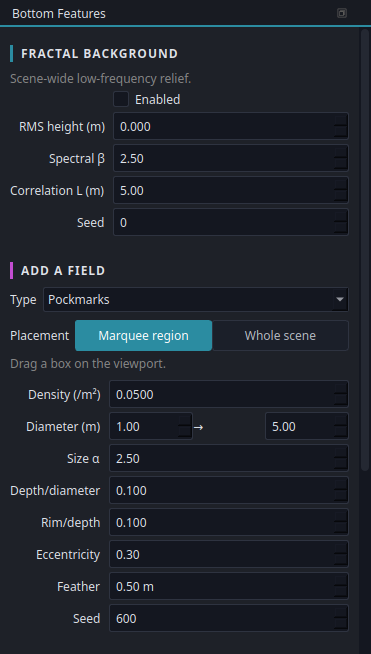Click the Density (/m²) input field

coord(229,395)
